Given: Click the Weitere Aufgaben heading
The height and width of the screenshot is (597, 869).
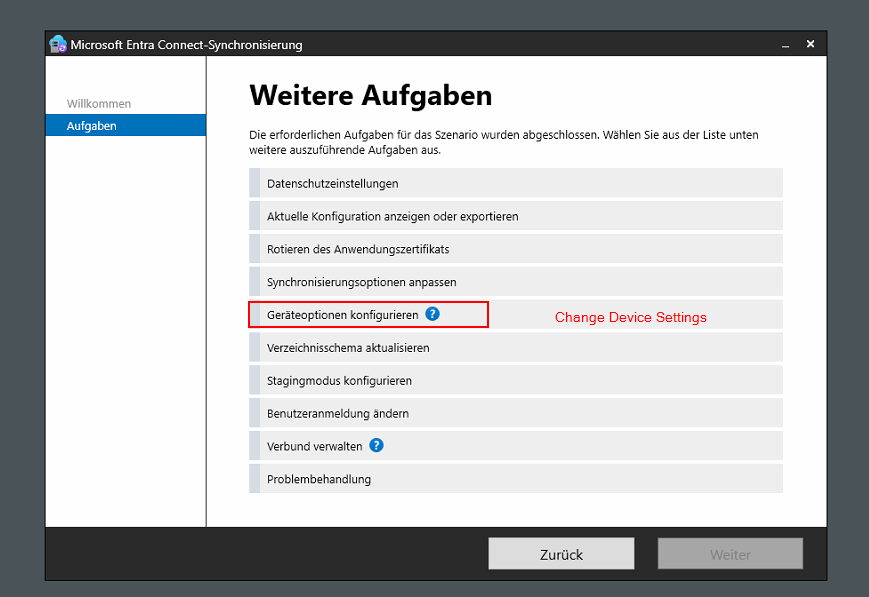Looking at the screenshot, I should coord(371,95).
